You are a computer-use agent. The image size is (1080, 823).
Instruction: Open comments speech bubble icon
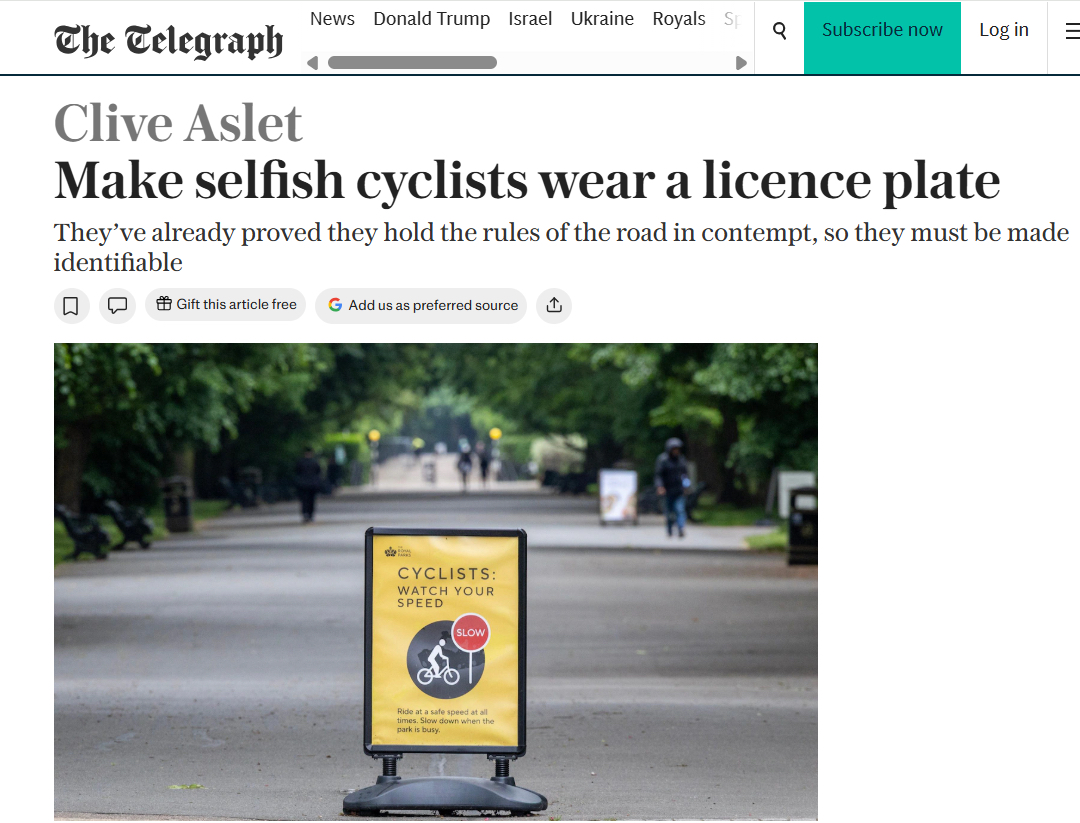(x=117, y=306)
